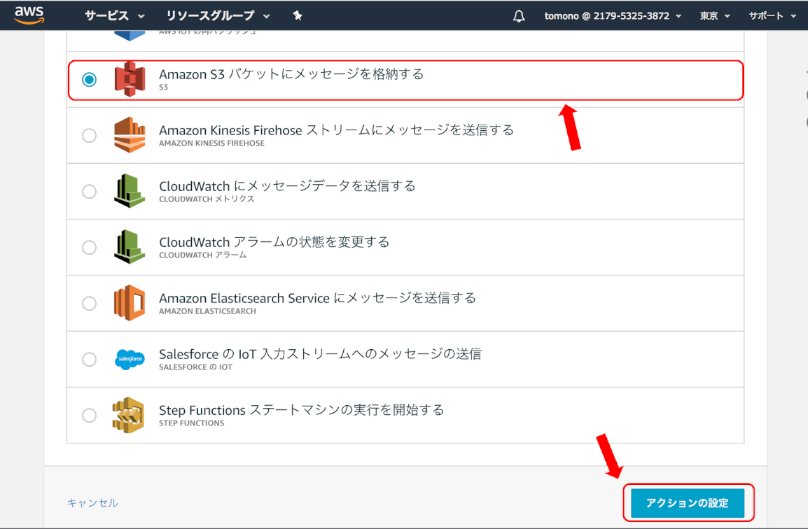The width and height of the screenshot is (808, 529).
Task: Select Step Functions radio button
Action: coord(89,415)
